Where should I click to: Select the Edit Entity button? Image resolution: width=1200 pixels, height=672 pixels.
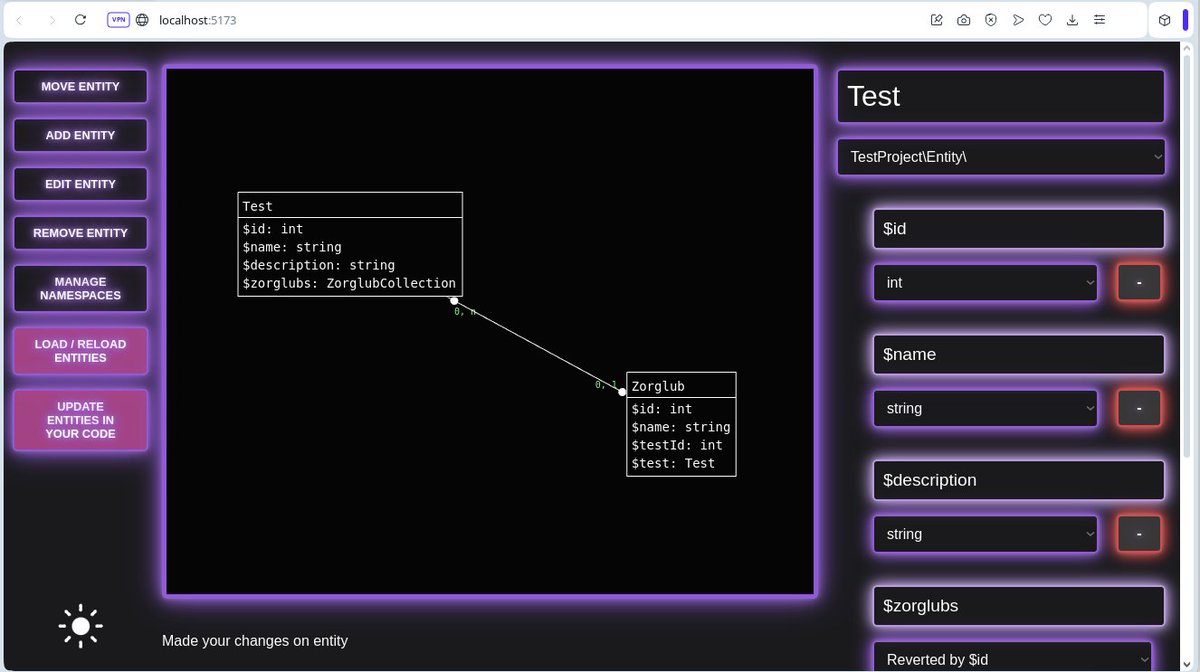click(80, 184)
